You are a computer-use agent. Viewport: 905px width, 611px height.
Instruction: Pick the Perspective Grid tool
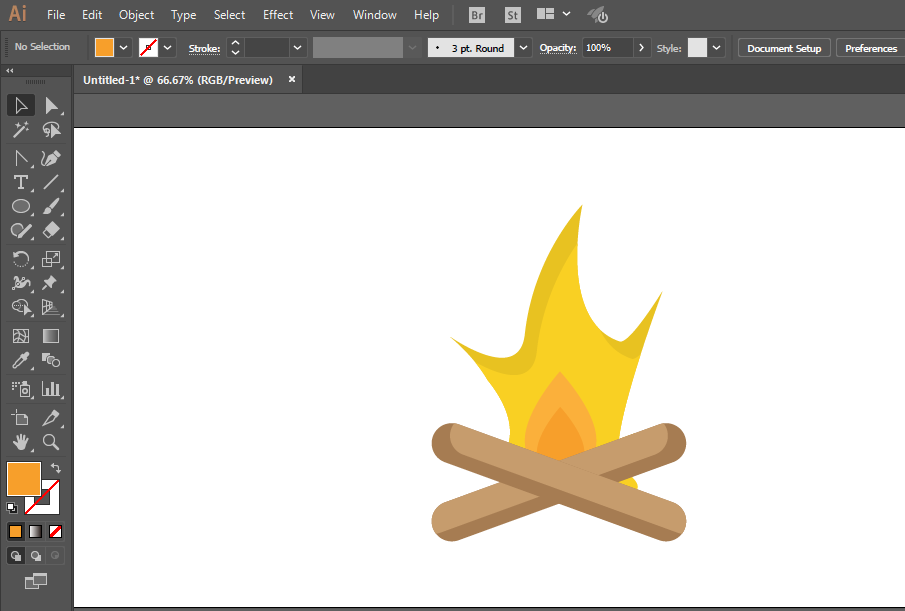point(51,308)
